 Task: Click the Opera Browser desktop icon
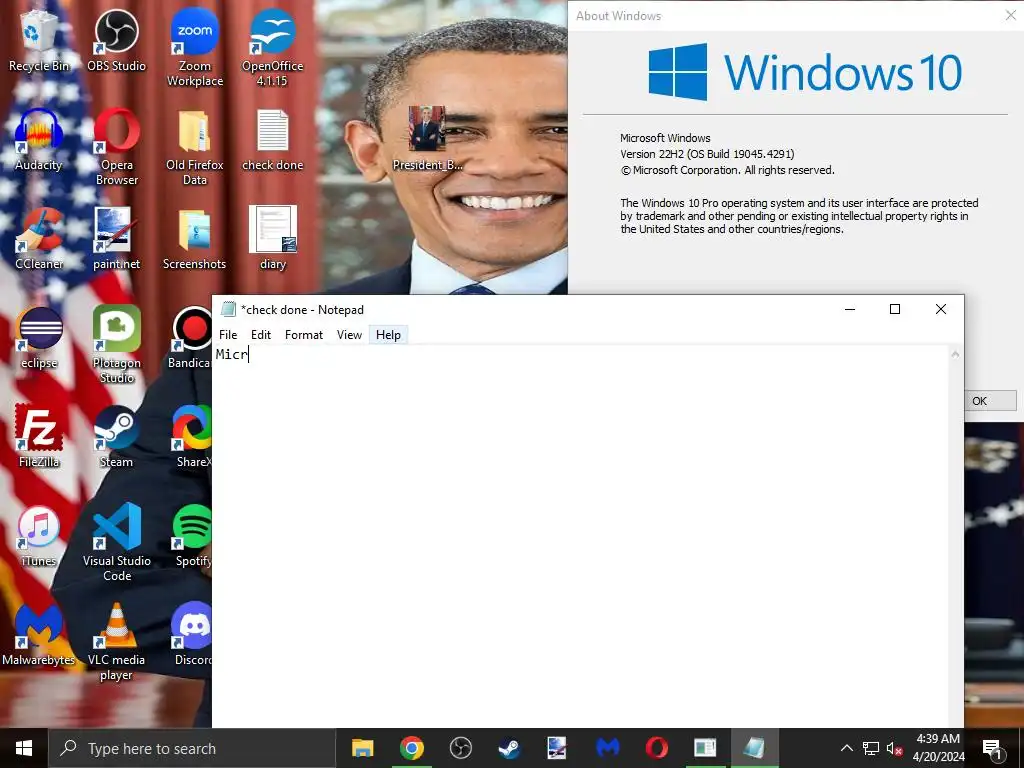coord(116,147)
